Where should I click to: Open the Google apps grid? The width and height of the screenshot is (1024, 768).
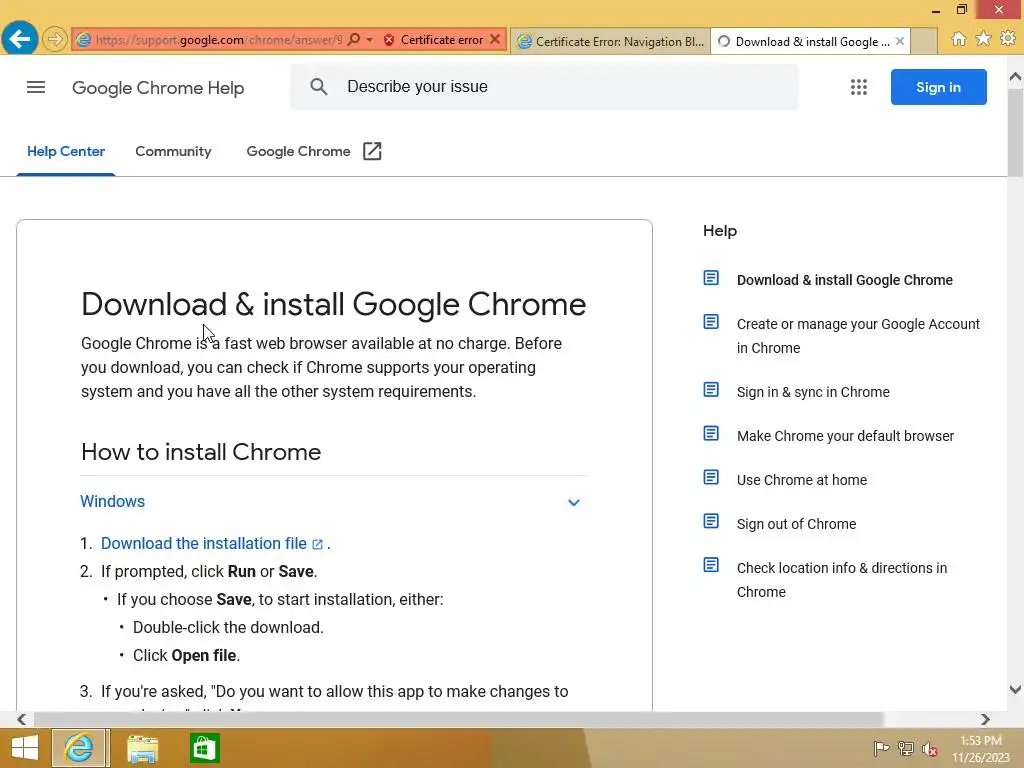click(859, 87)
